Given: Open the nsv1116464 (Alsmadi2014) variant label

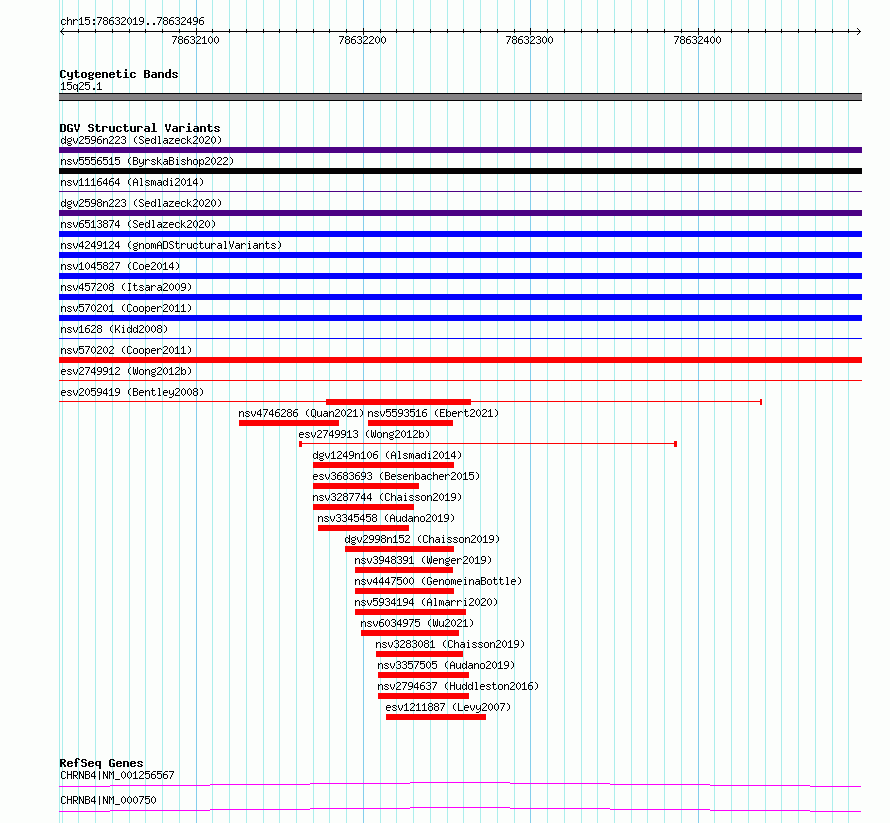Looking at the screenshot, I should pyautogui.click(x=132, y=182).
